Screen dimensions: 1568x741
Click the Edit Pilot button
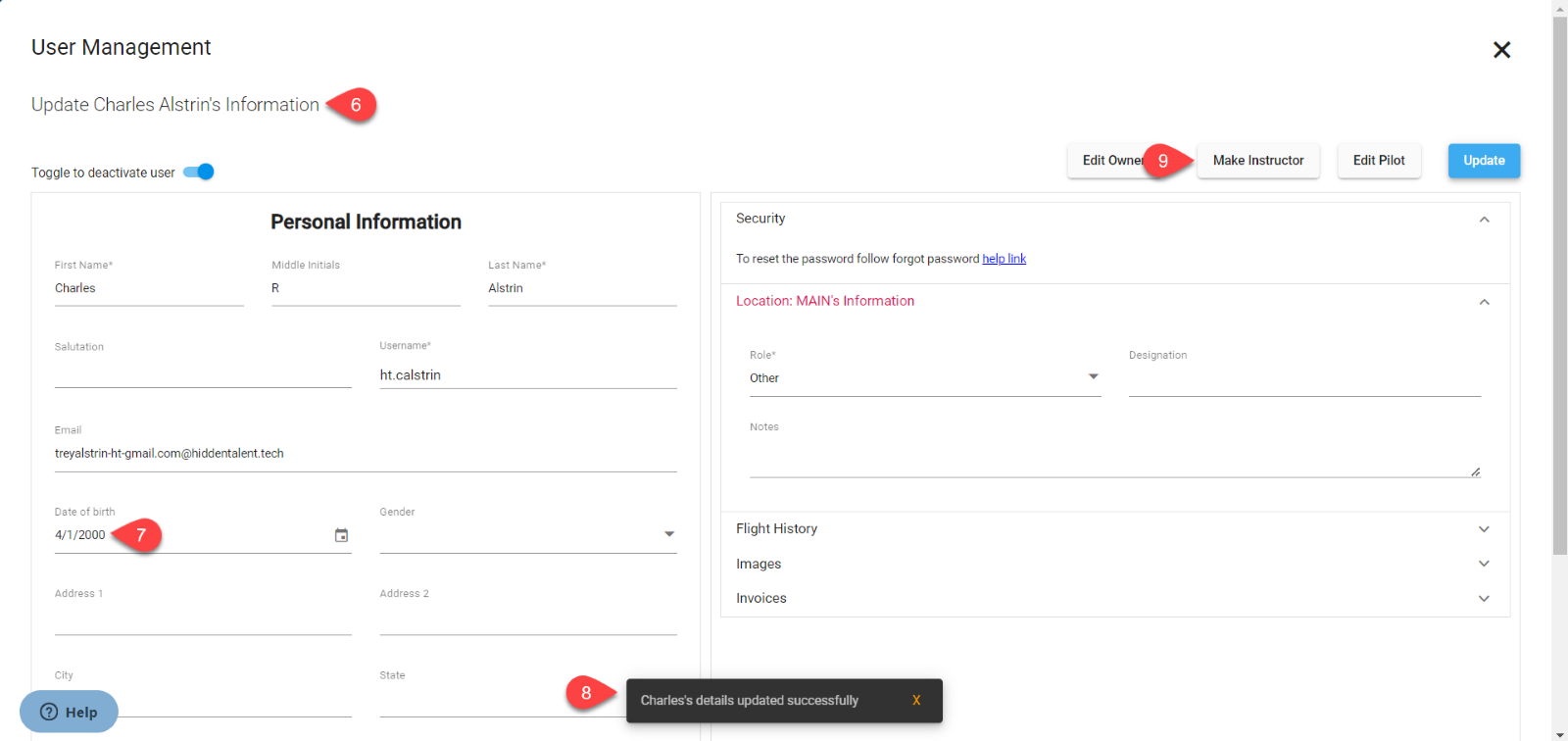1378,161
